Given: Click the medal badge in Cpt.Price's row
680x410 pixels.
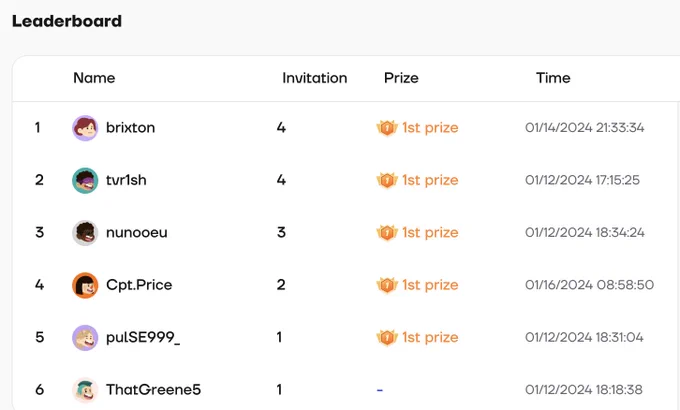Looking at the screenshot, I should click(387, 285).
